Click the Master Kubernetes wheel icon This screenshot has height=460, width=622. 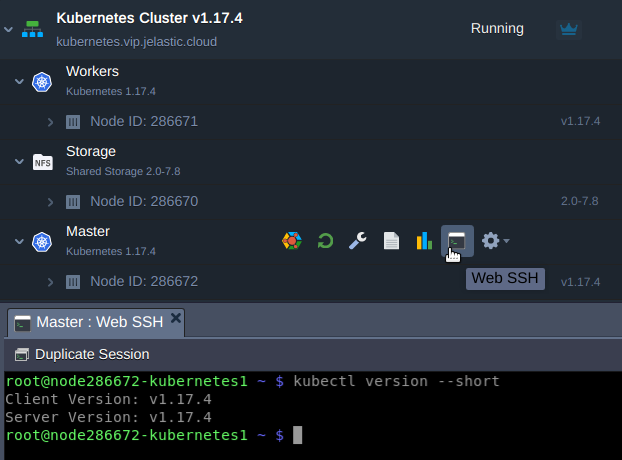point(42,242)
